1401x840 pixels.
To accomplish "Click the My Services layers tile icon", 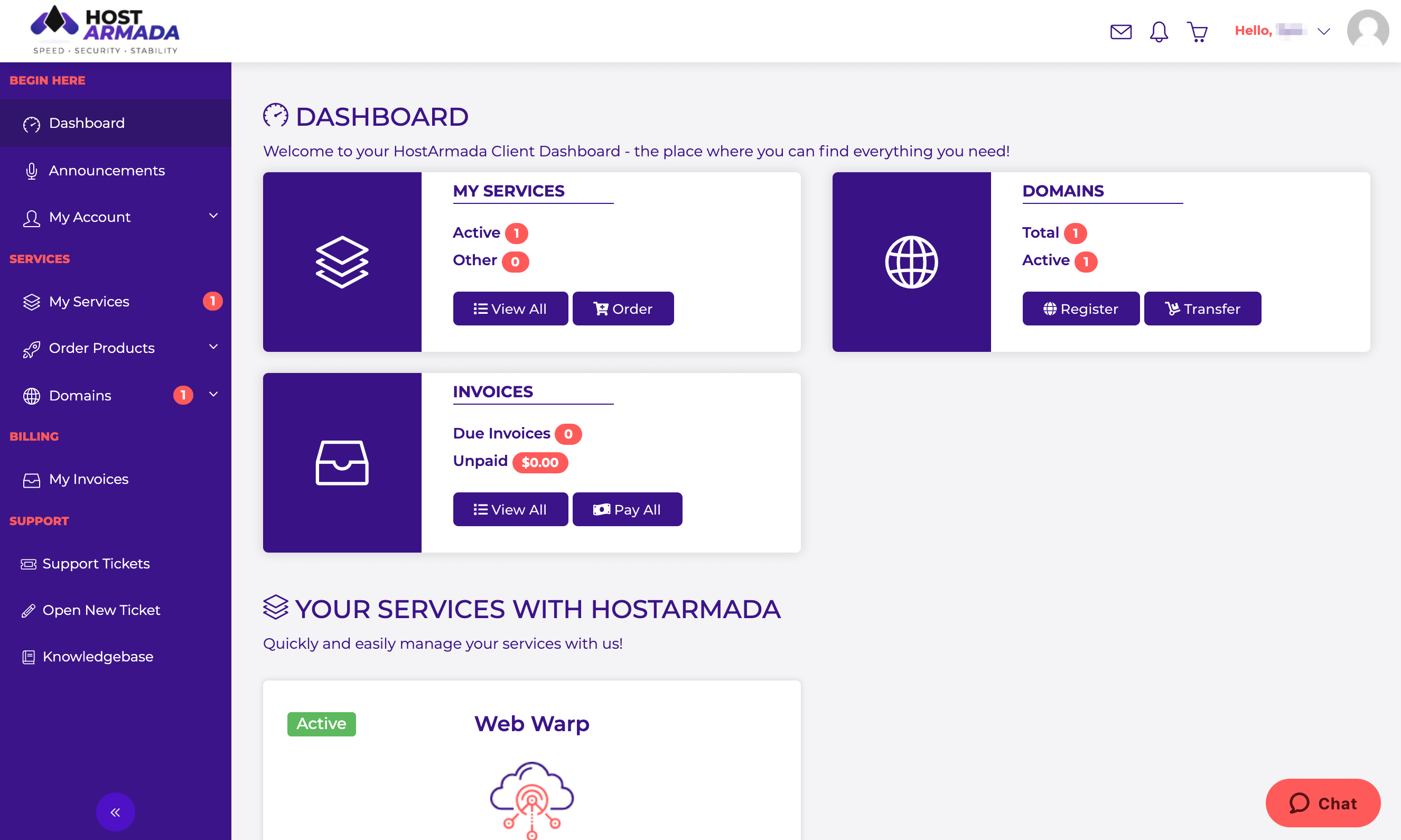I will 342,262.
